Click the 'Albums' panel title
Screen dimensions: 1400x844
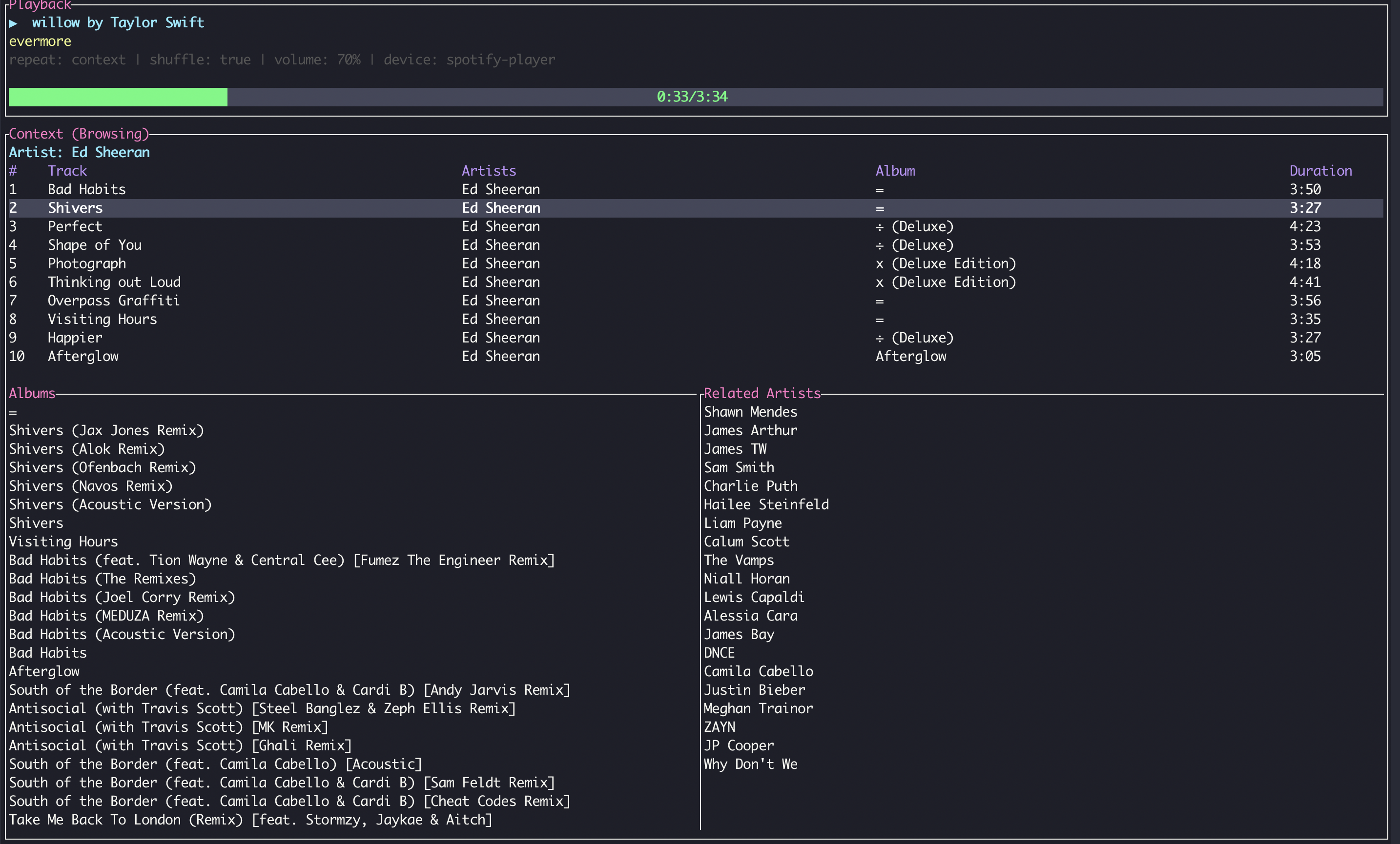click(32, 393)
